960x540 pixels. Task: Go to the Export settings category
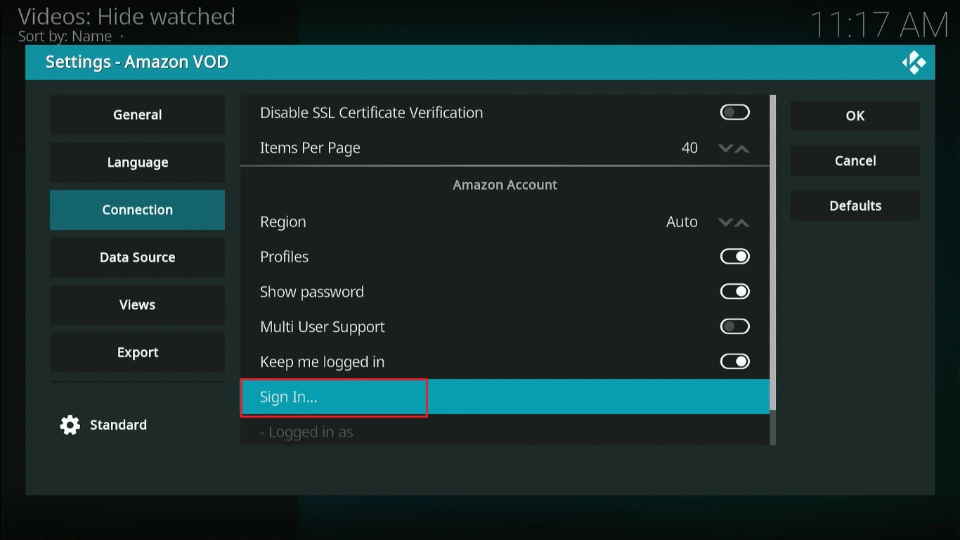point(137,353)
